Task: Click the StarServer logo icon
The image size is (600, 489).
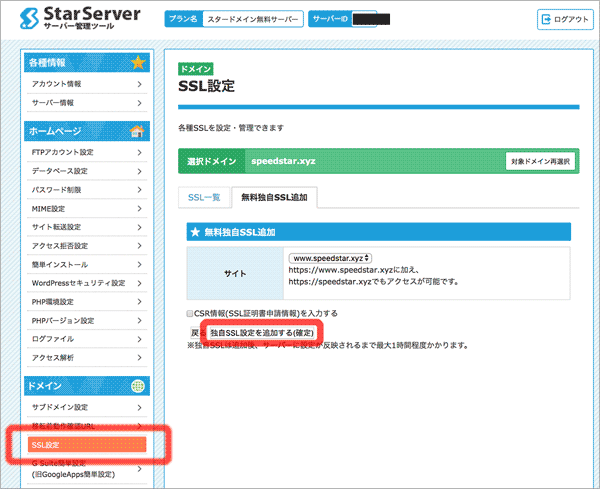Action: coord(29,18)
